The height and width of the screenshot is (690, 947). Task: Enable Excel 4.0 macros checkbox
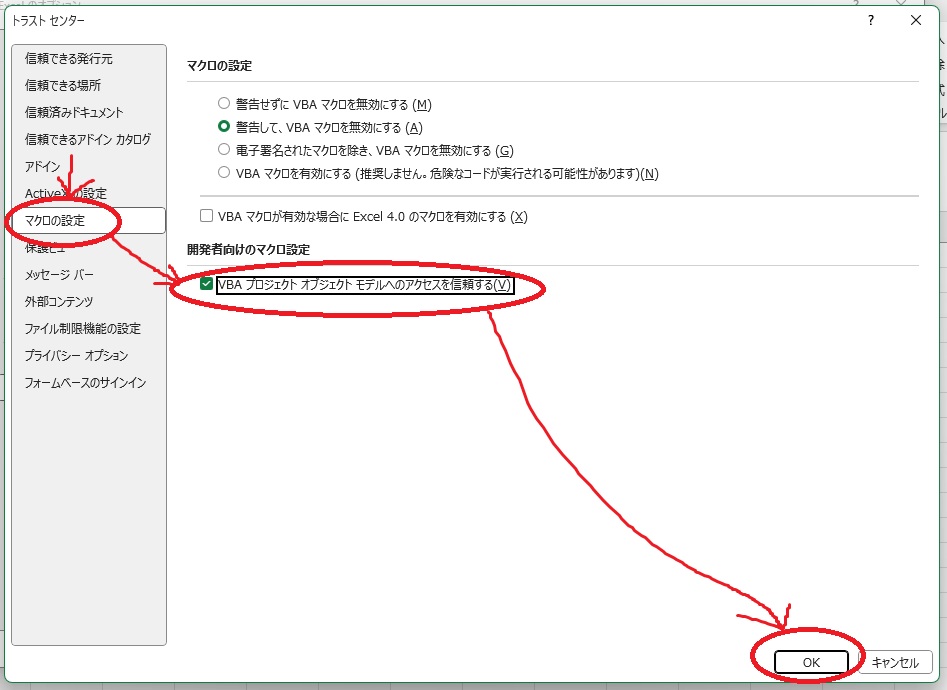coord(207,216)
